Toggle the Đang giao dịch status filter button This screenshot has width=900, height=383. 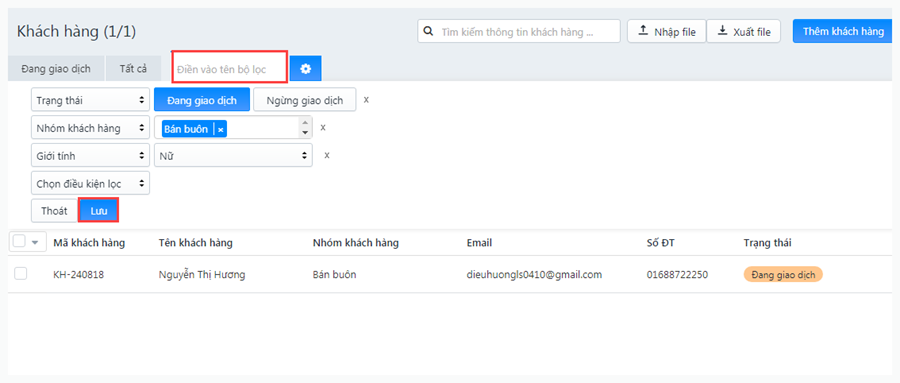(x=201, y=100)
